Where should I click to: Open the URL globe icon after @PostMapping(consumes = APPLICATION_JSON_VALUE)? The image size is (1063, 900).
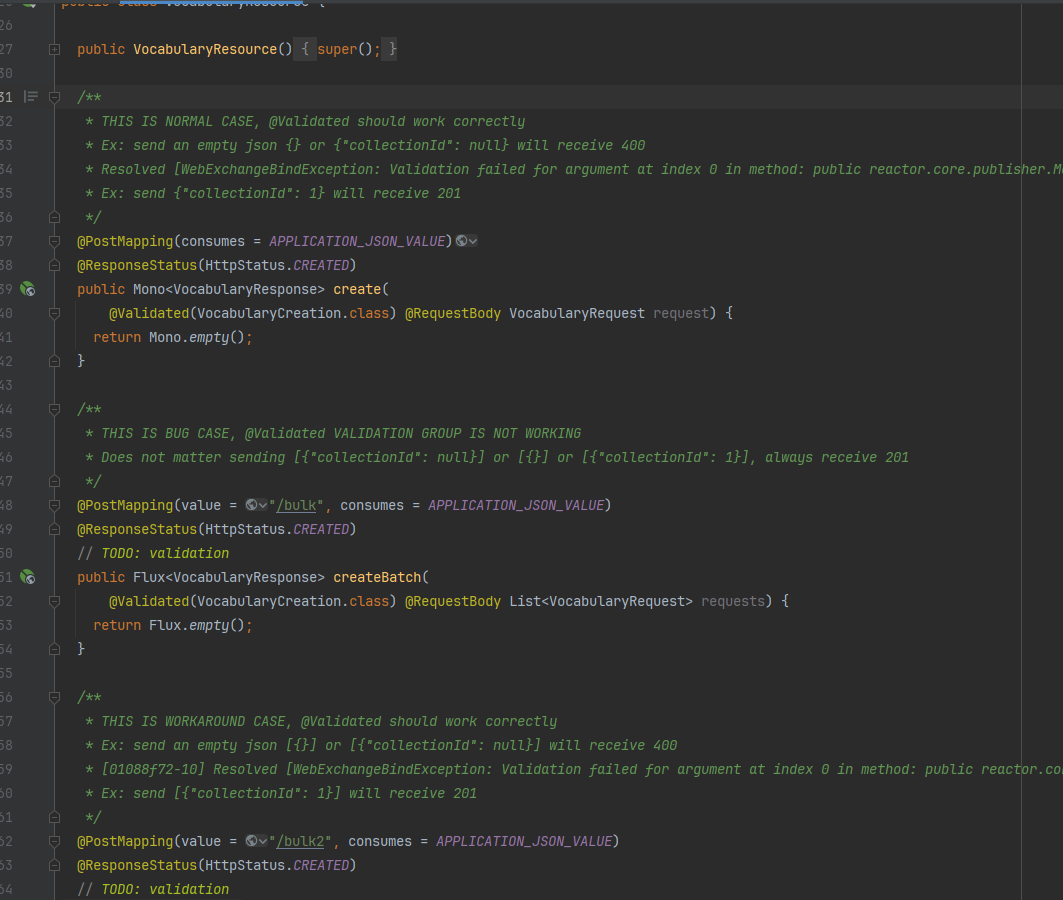pyautogui.click(x=462, y=241)
